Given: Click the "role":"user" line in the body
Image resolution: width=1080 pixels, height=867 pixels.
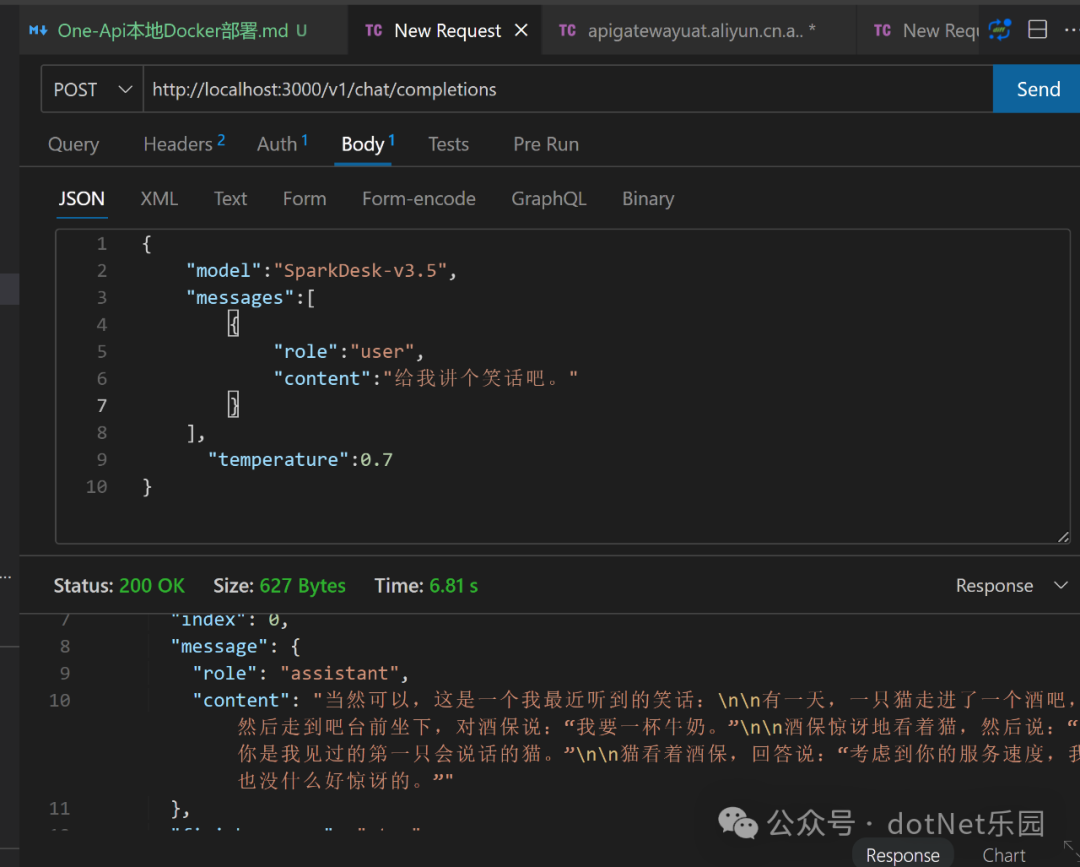Looking at the screenshot, I should pos(349,352).
